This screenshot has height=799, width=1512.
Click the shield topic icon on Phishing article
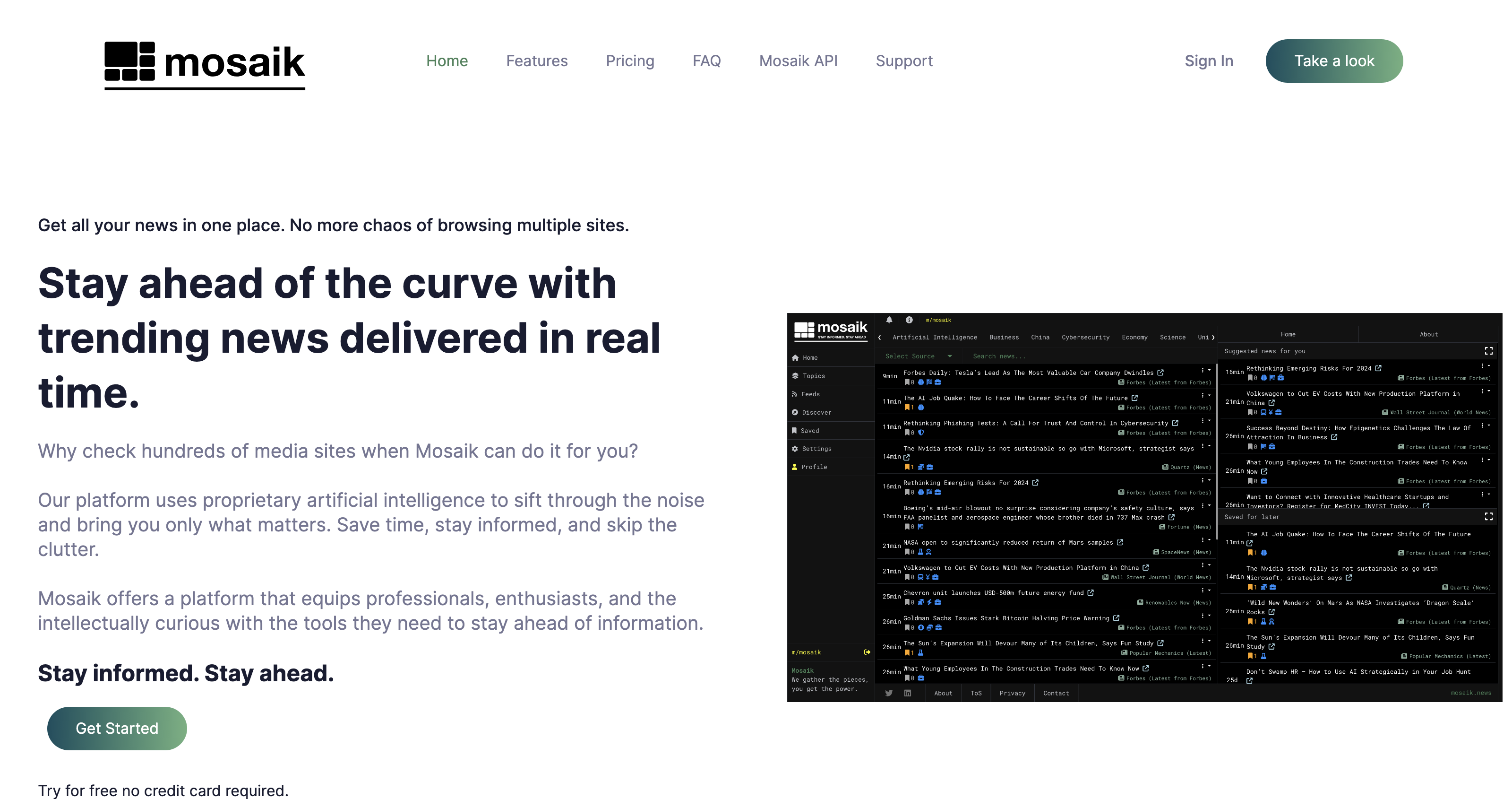pyautogui.click(x=921, y=433)
